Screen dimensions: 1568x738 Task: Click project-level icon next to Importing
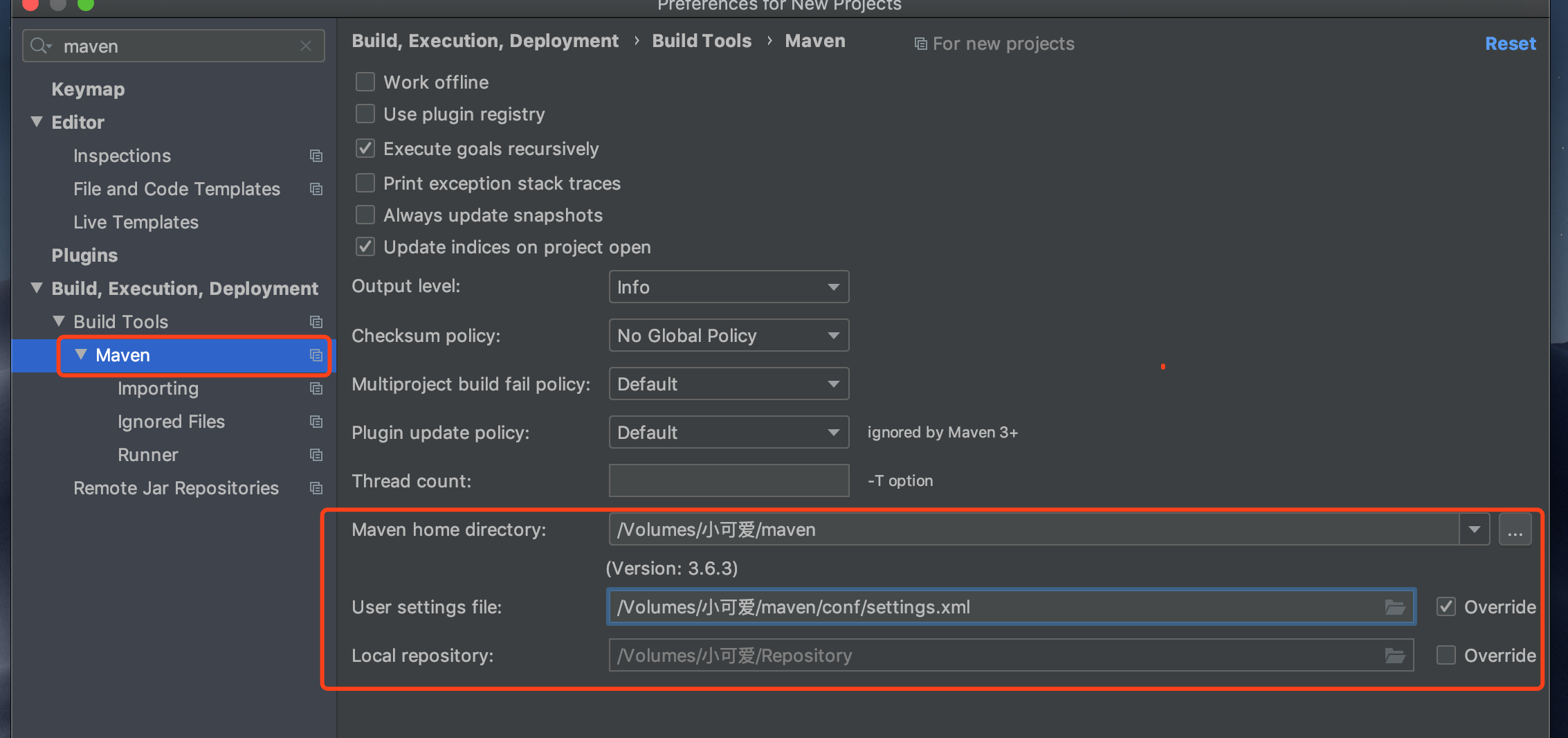[316, 388]
